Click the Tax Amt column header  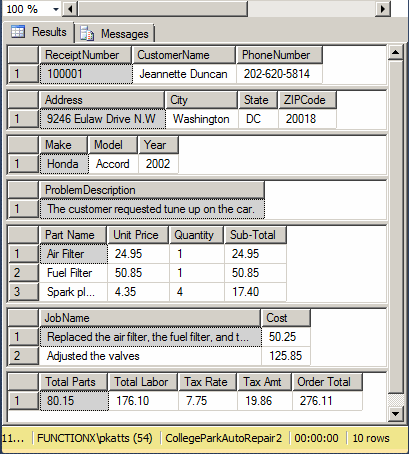coord(264,382)
